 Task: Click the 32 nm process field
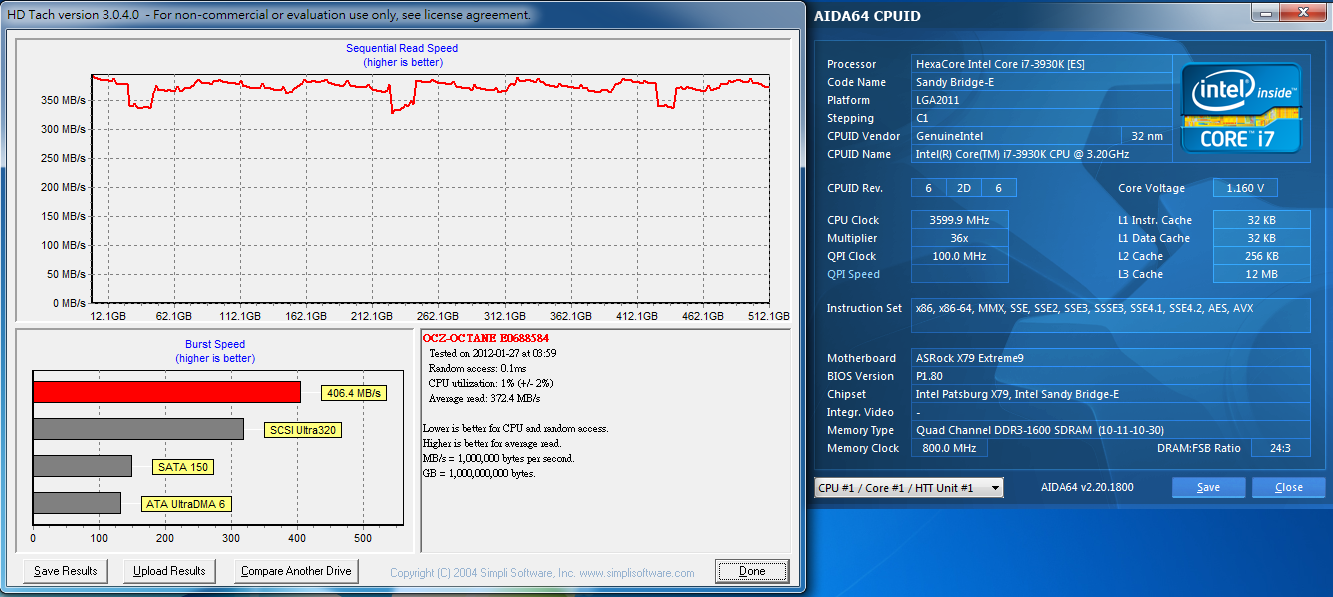pos(1146,136)
